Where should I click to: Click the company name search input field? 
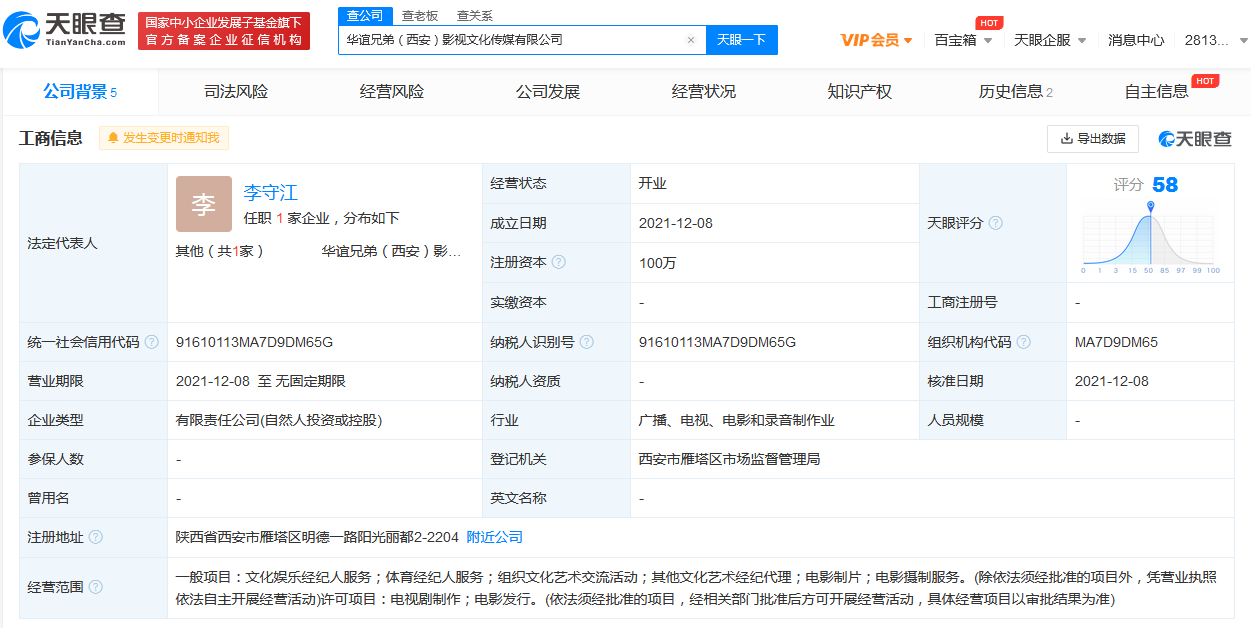[510, 40]
